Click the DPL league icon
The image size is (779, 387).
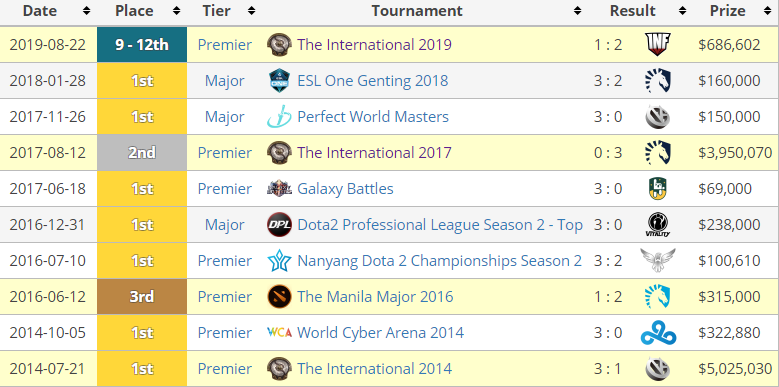(x=279, y=225)
